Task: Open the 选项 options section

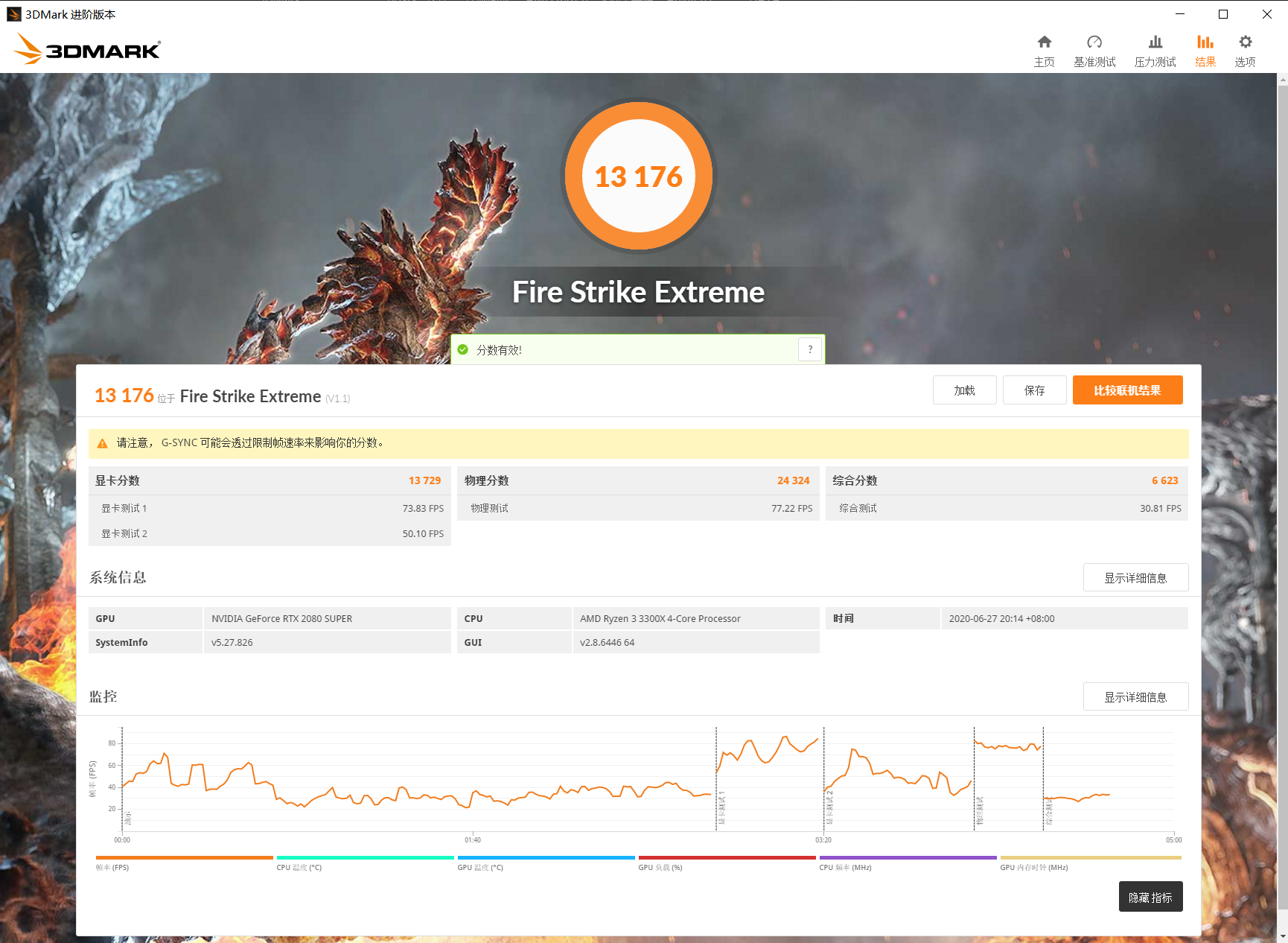Action: pyautogui.click(x=1245, y=51)
